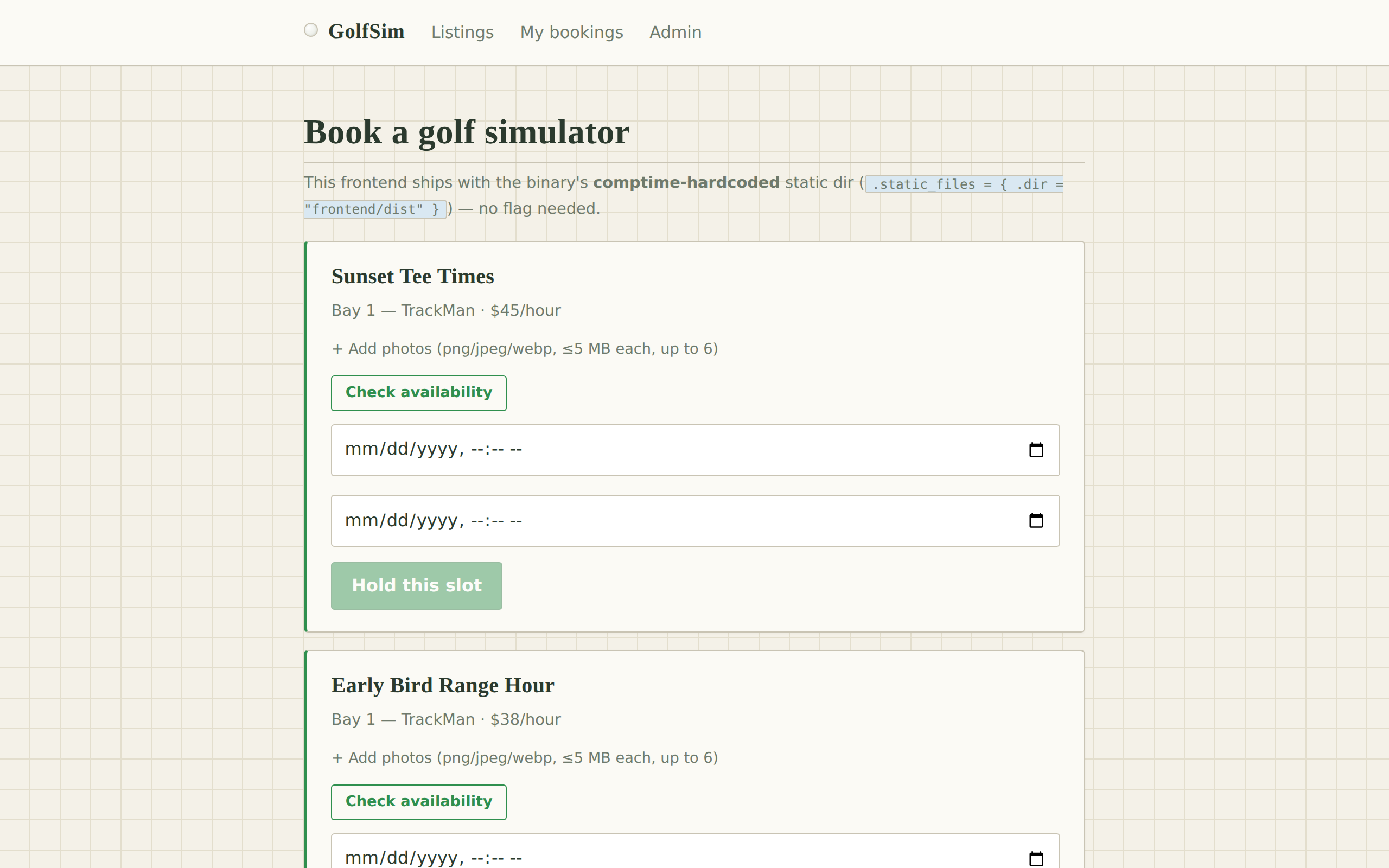Select the Early Bird Range Hour heading

click(x=443, y=685)
